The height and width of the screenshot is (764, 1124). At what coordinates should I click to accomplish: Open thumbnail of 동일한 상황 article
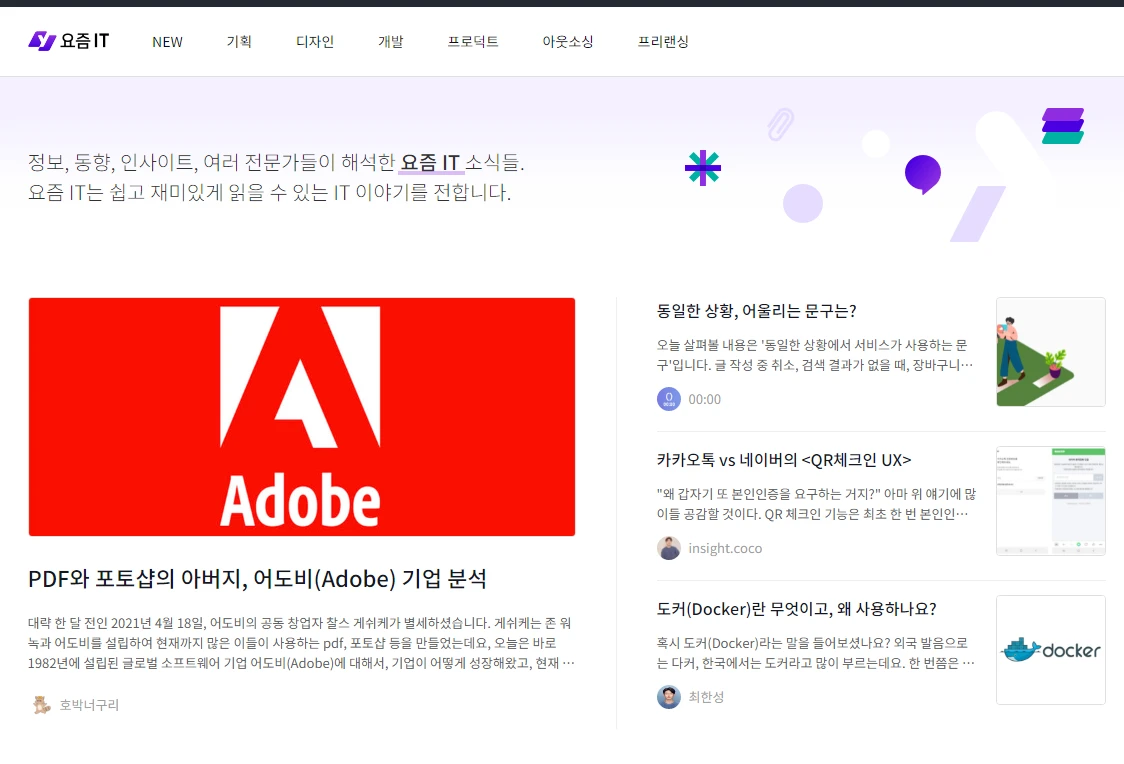[1051, 352]
